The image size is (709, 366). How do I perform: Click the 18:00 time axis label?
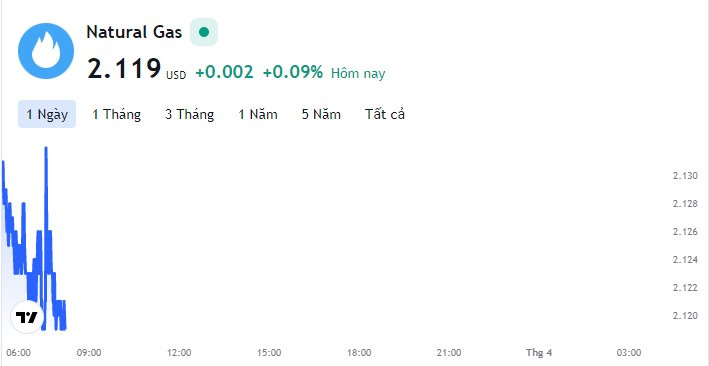pos(359,353)
